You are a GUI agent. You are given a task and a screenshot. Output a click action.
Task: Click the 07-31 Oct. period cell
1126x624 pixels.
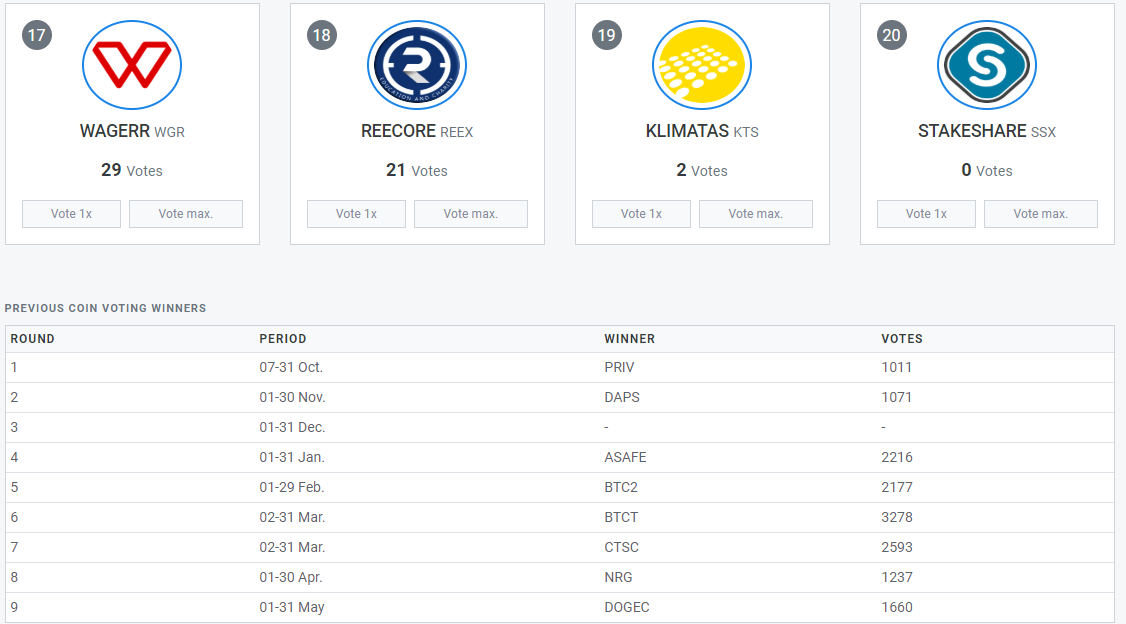(291, 368)
